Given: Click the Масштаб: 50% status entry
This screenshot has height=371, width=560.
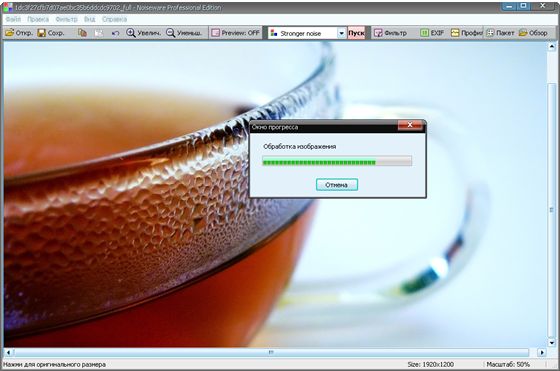Looking at the screenshot, I should (x=508, y=364).
